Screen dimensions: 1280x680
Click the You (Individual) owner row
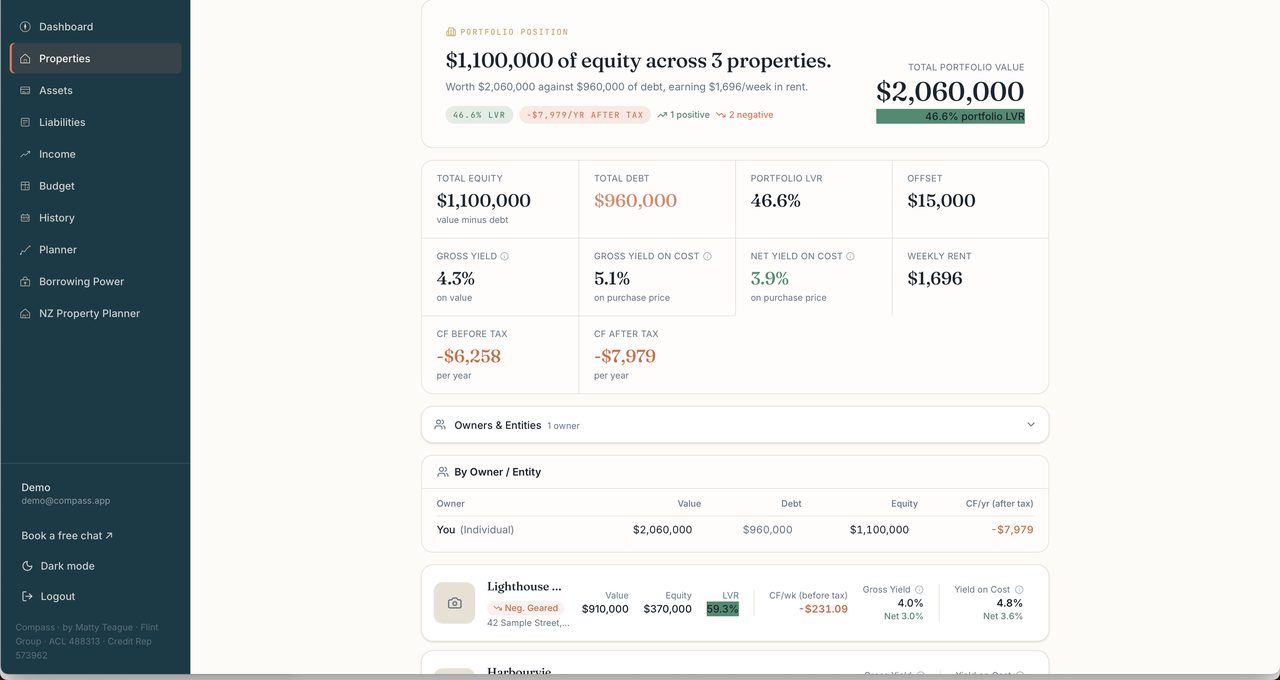point(735,530)
